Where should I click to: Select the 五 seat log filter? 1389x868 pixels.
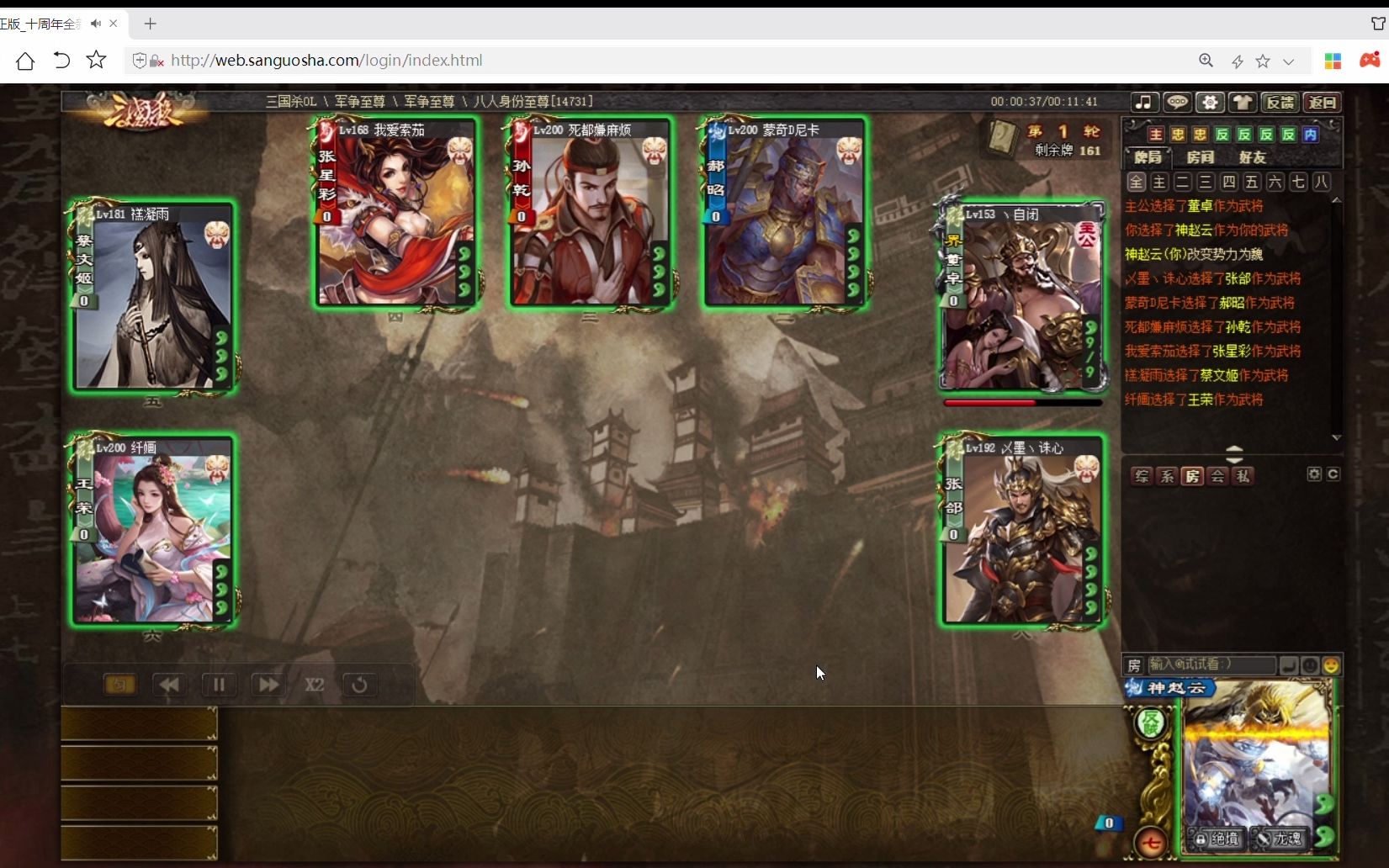[x=1252, y=182]
